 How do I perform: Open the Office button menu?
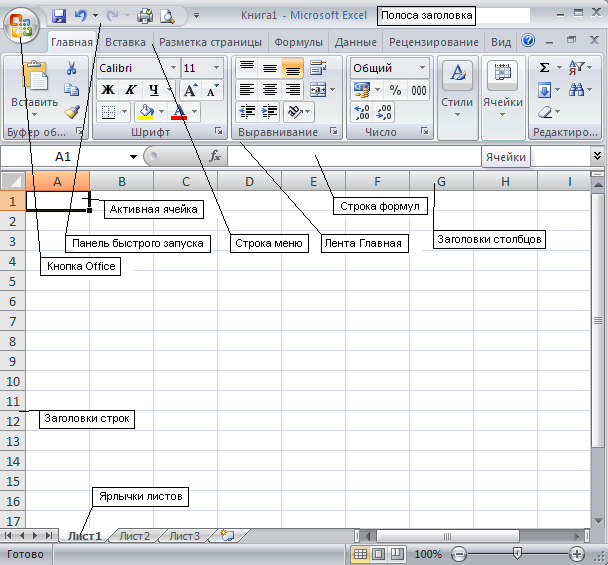point(21,25)
